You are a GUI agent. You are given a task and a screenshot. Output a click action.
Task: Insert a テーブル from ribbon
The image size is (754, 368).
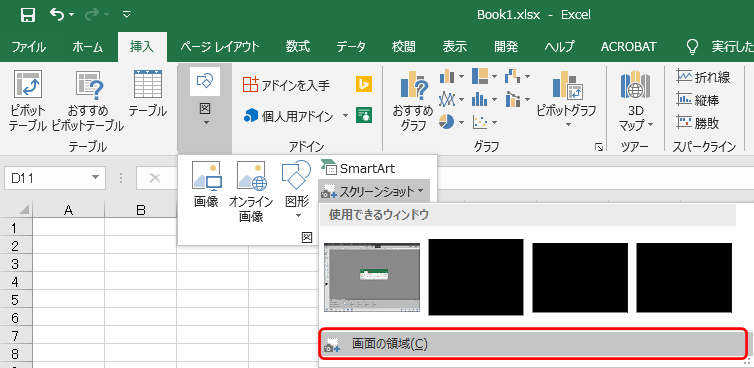148,94
